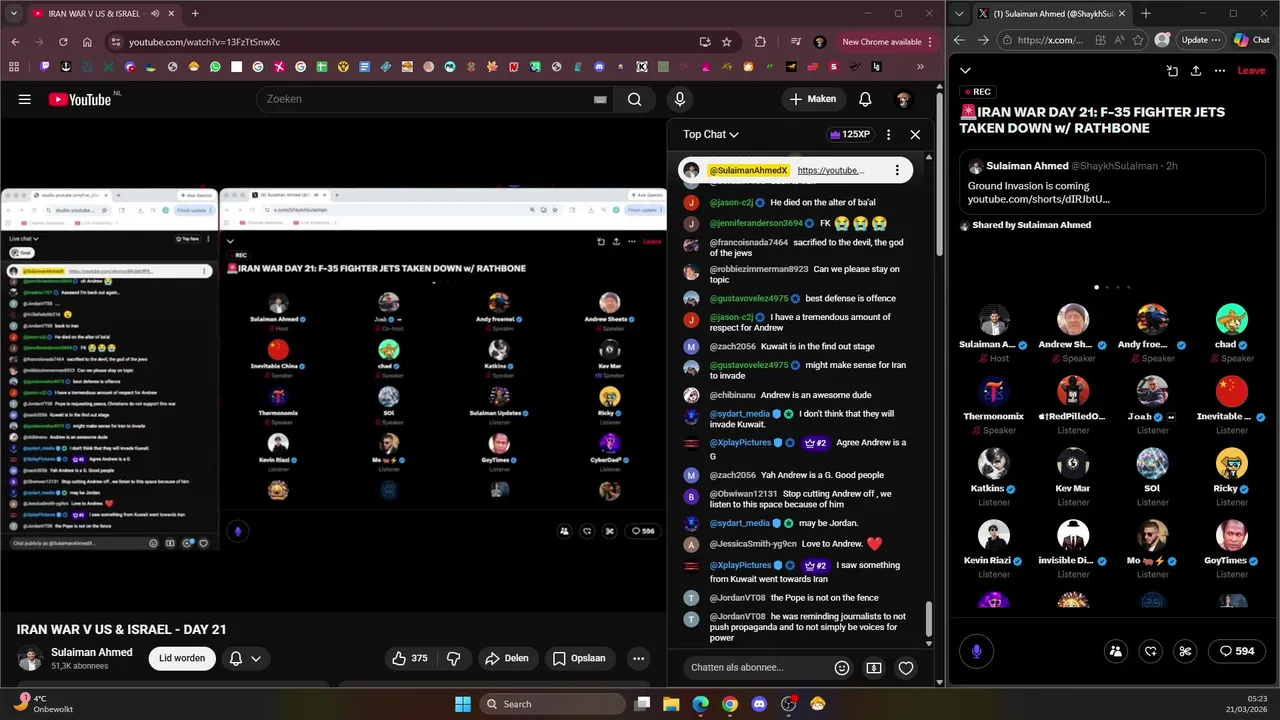Open the chat emoji picker
1280x720 pixels.
pos(842,668)
